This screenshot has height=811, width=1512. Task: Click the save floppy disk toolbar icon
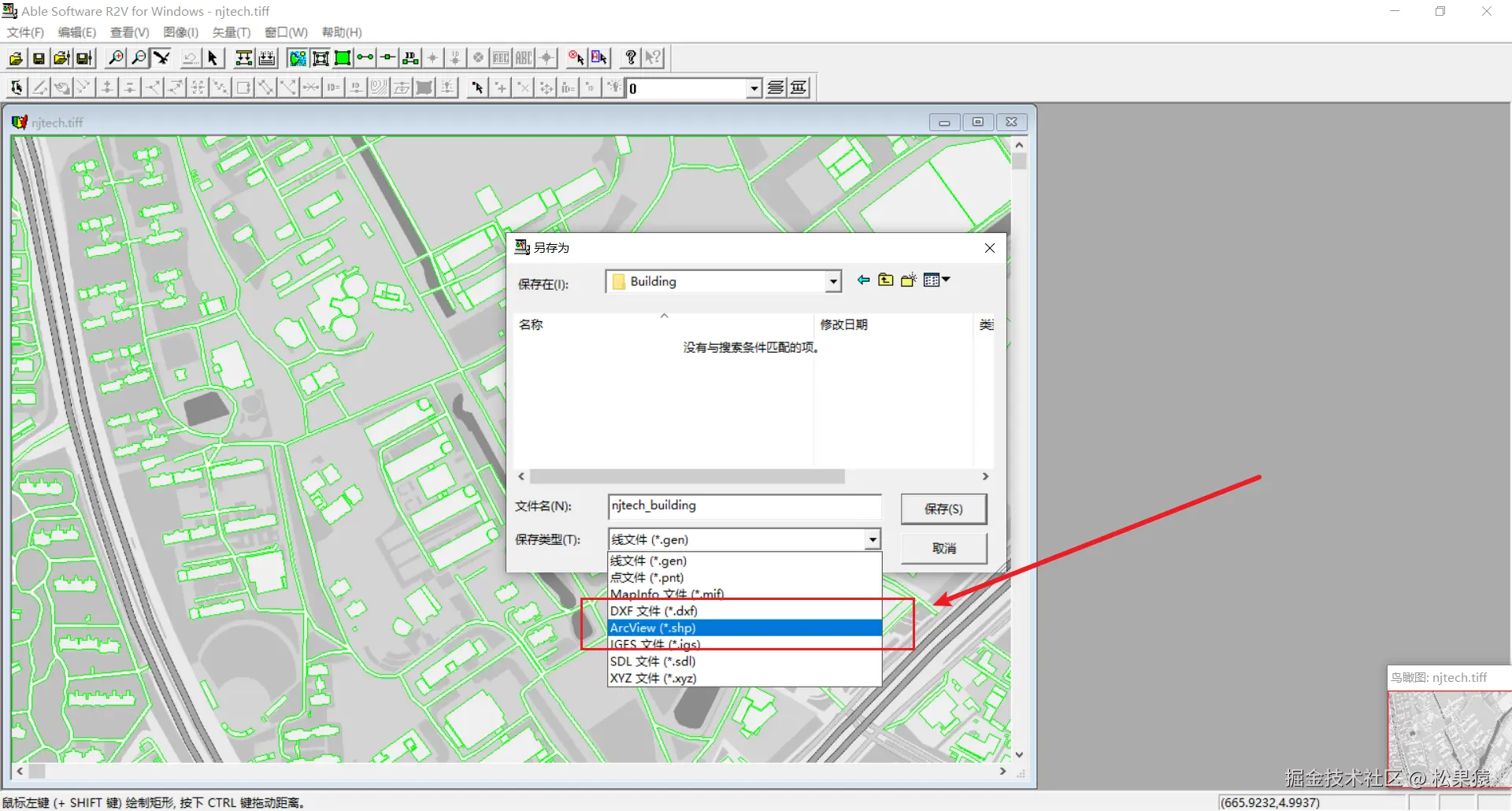tap(39, 58)
